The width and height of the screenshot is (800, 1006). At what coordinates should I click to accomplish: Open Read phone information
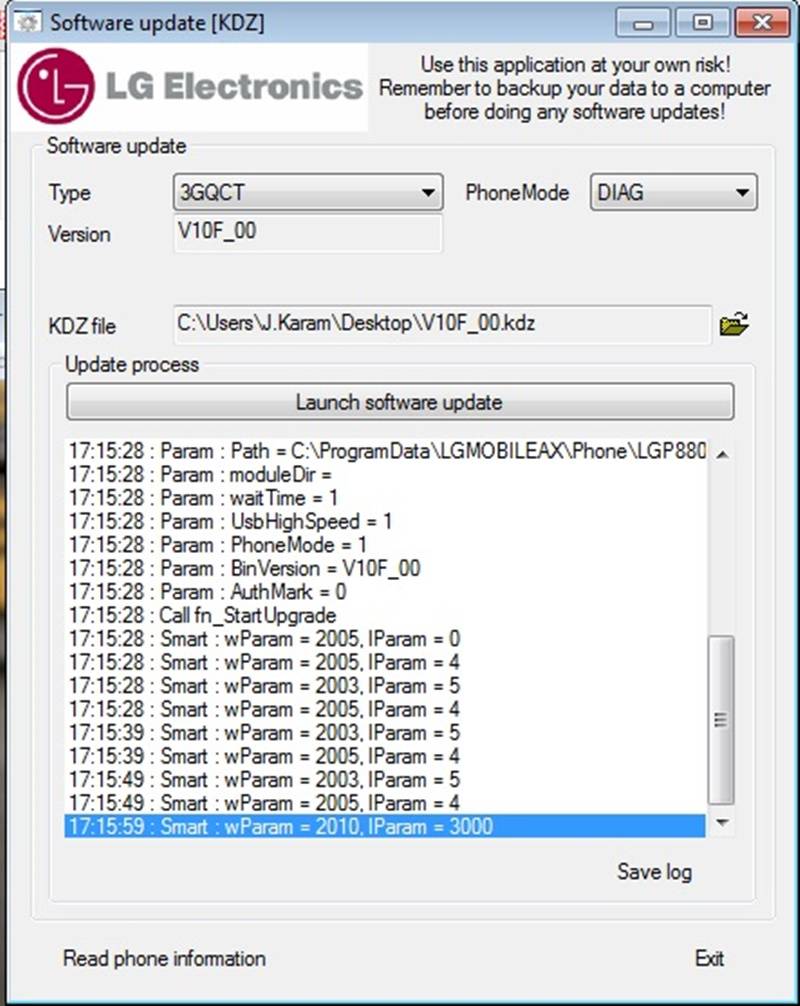click(x=164, y=959)
